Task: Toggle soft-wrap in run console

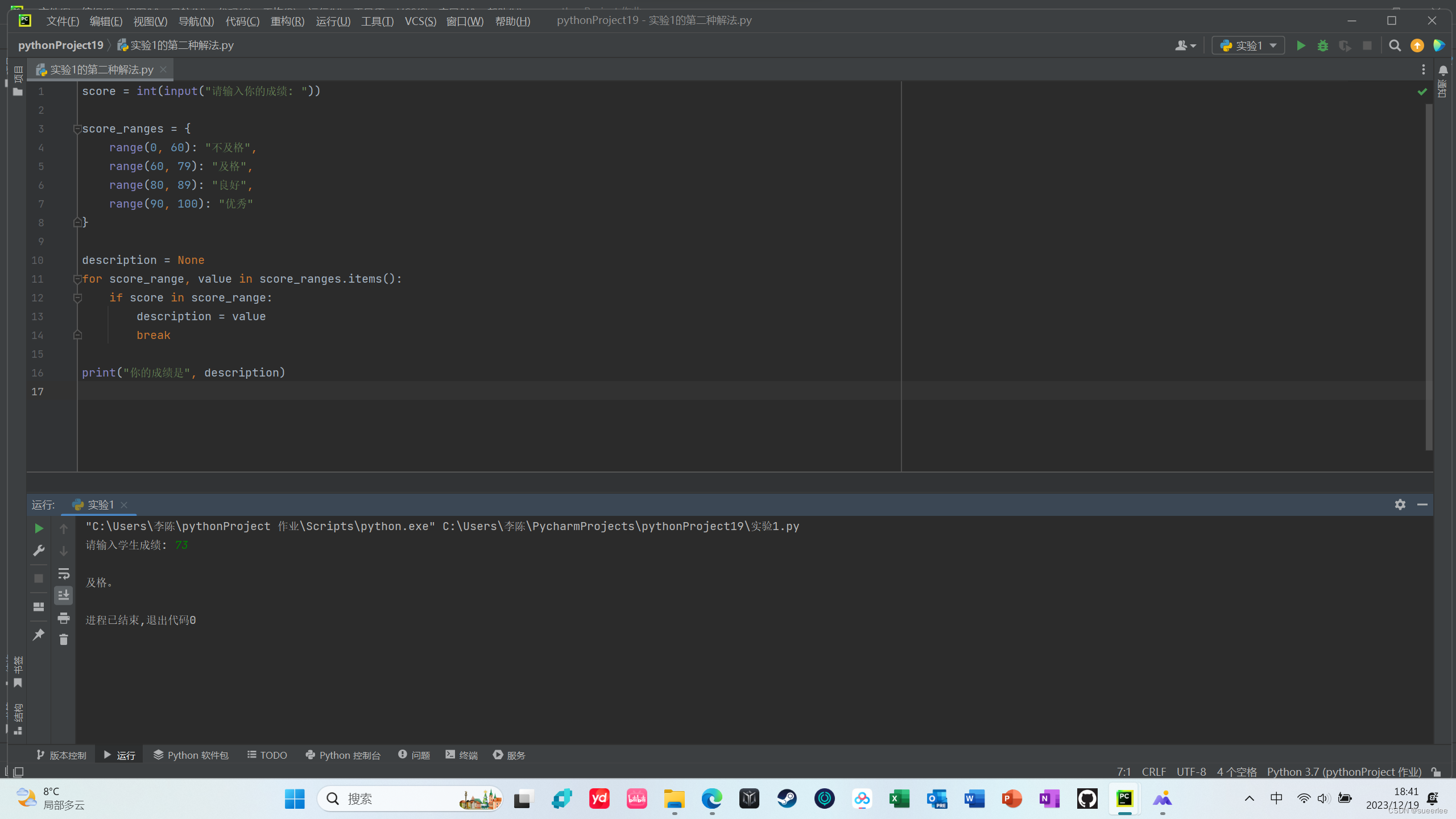Action: (x=64, y=573)
